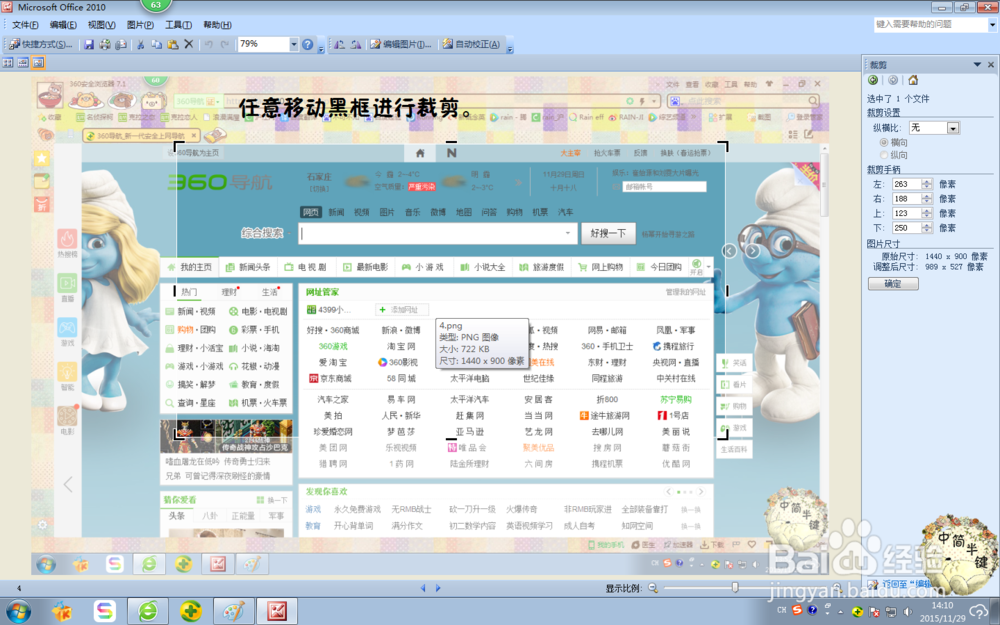This screenshot has height=625, width=1000.
Task: Open the 图片(P) menu
Action: [140, 25]
